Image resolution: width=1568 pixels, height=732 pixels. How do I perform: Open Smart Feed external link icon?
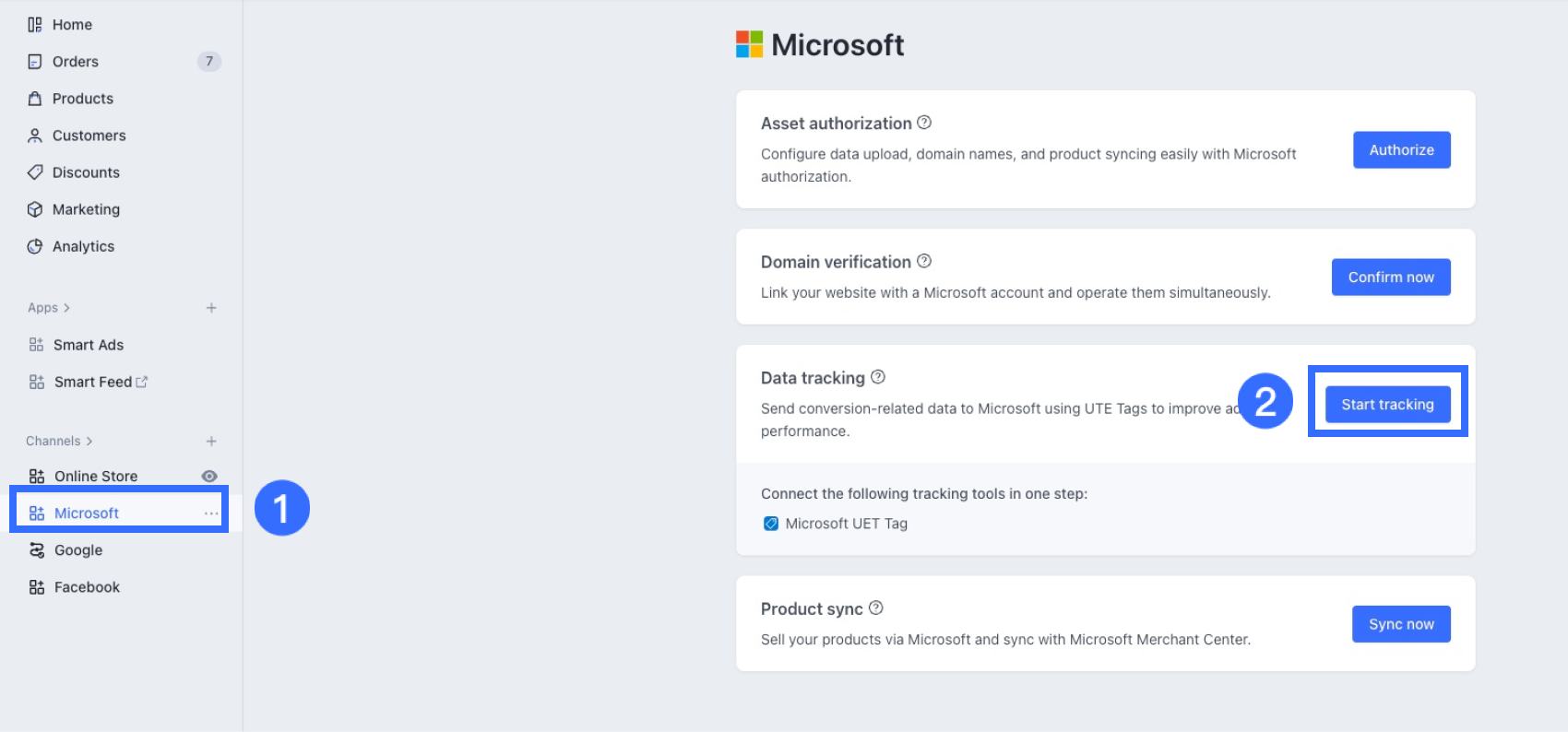tap(142, 382)
